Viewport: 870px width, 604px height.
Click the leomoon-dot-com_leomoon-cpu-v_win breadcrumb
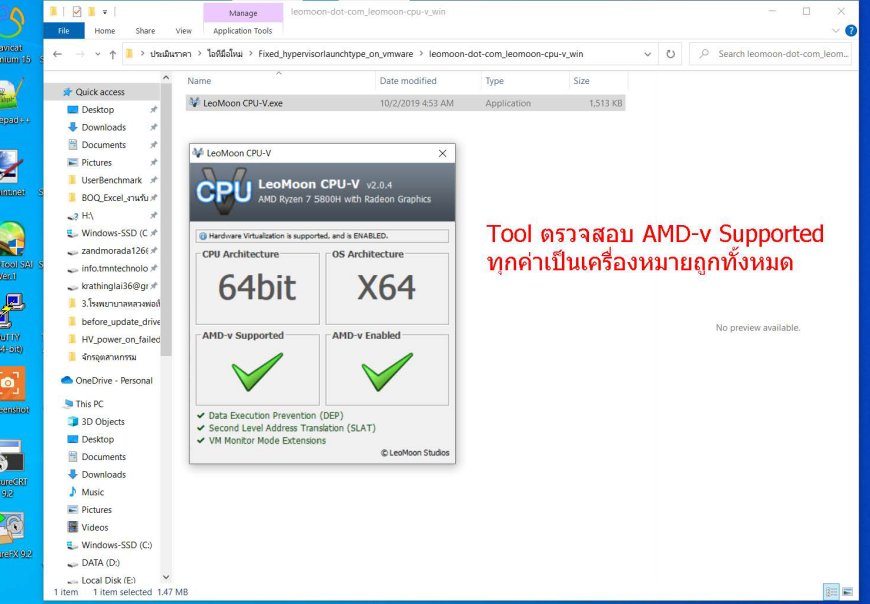coord(505,54)
